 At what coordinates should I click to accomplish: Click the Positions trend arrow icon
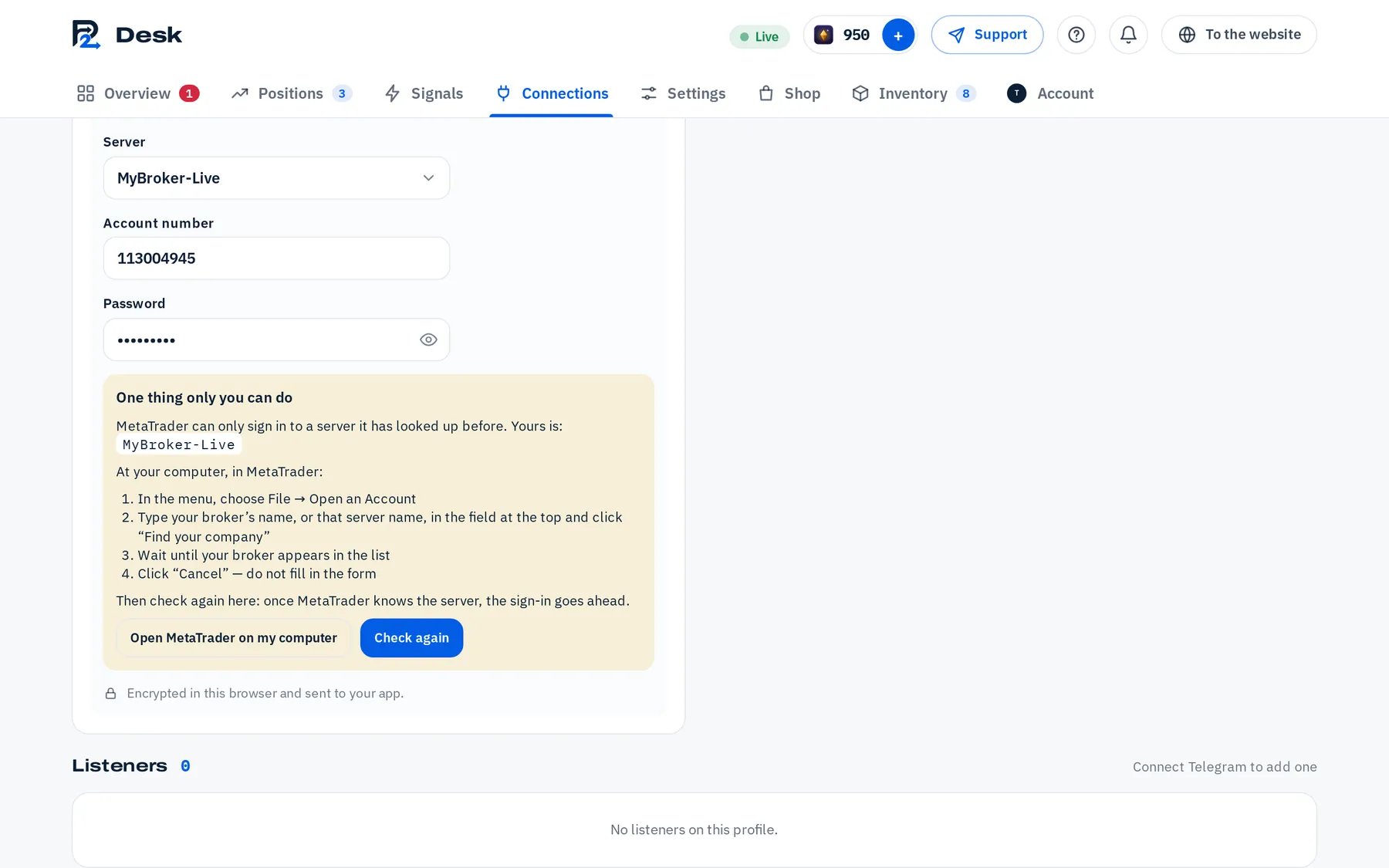[240, 93]
